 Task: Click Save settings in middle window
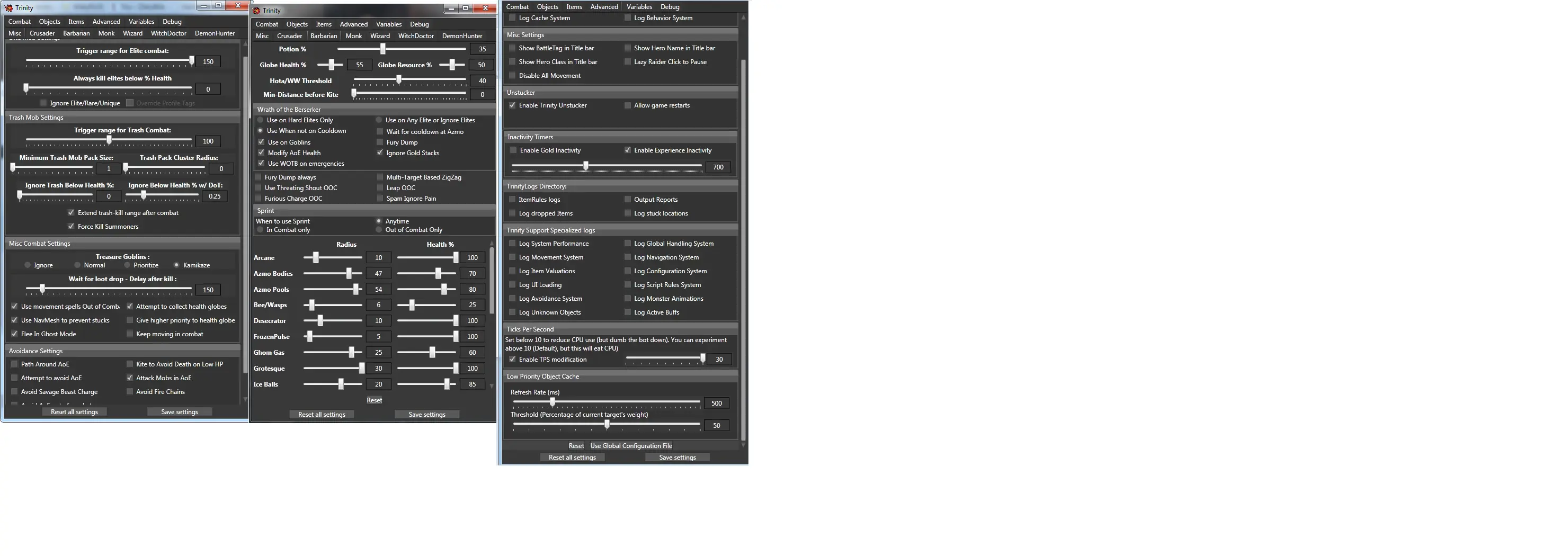pyautogui.click(x=426, y=415)
